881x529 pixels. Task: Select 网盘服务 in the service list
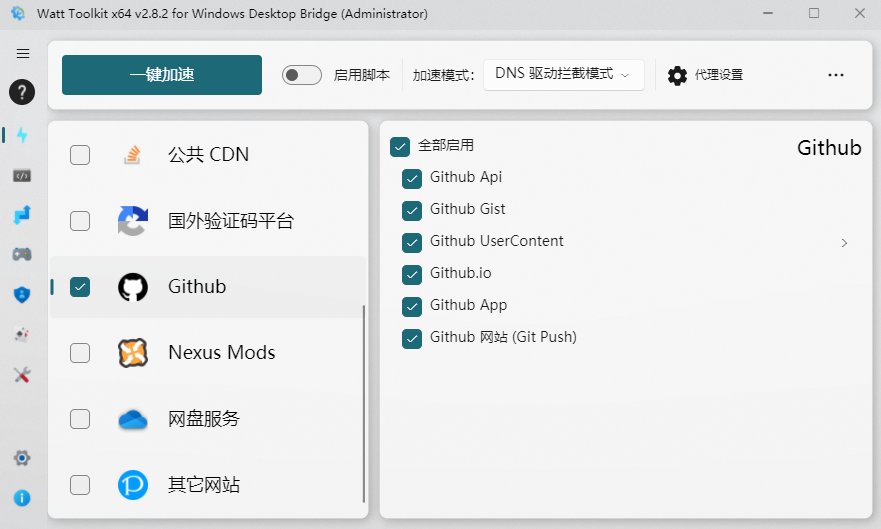coord(204,419)
